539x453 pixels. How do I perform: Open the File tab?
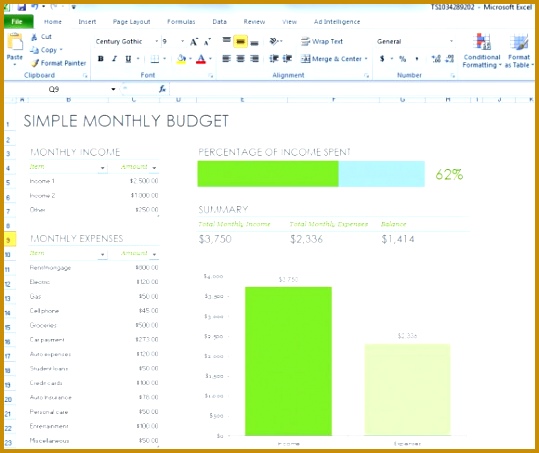(x=19, y=22)
